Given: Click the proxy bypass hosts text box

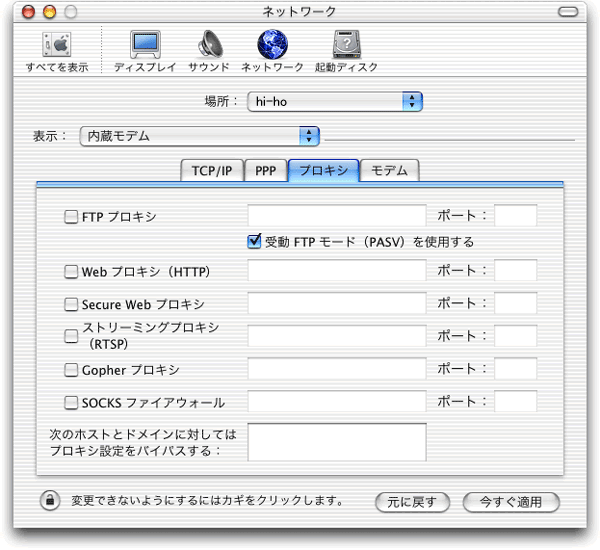Looking at the screenshot, I should tap(336, 443).
